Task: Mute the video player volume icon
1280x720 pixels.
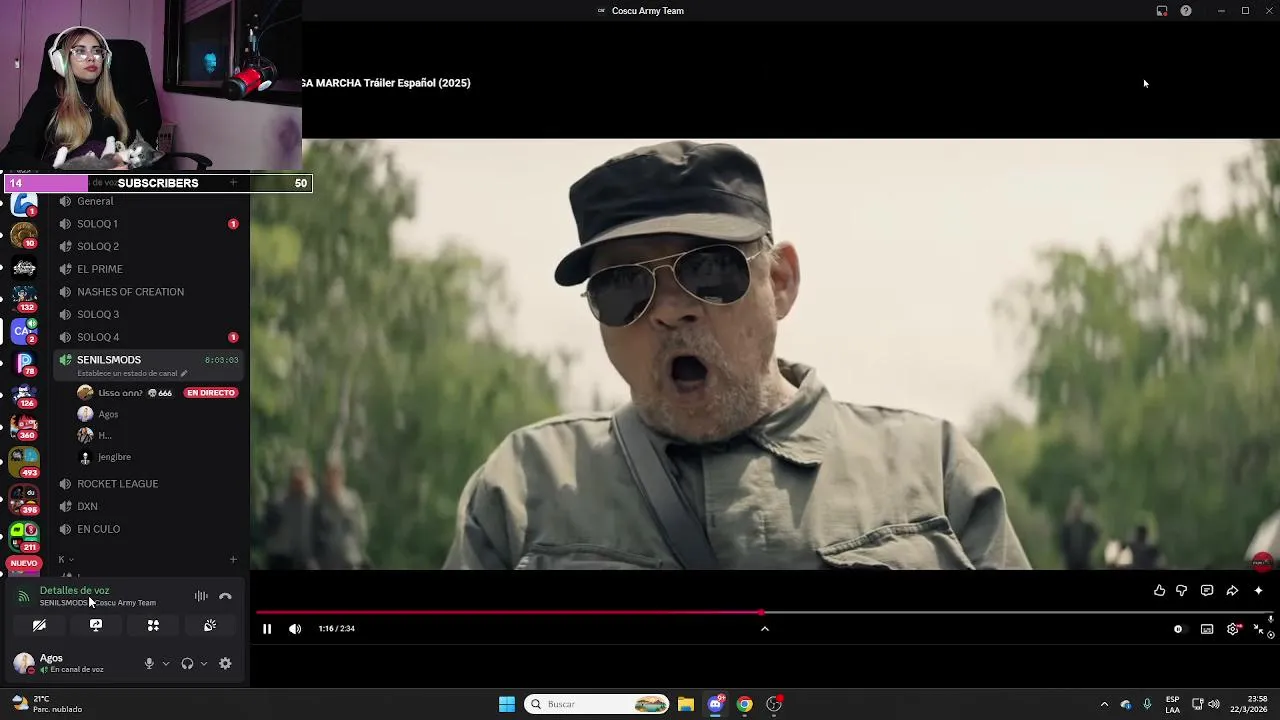Action: 295,629
